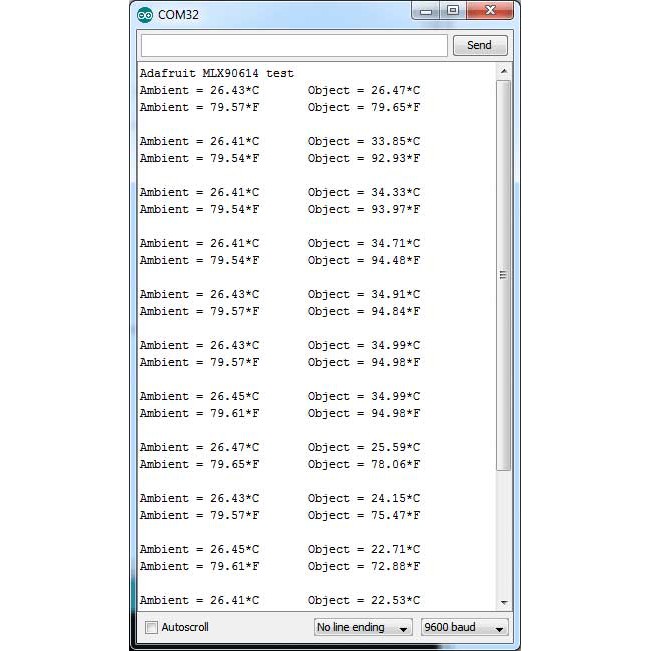Click the 'Object = 22.53*C' reading
The height and width of the screenshot is (651, 651).
point(364,601)
